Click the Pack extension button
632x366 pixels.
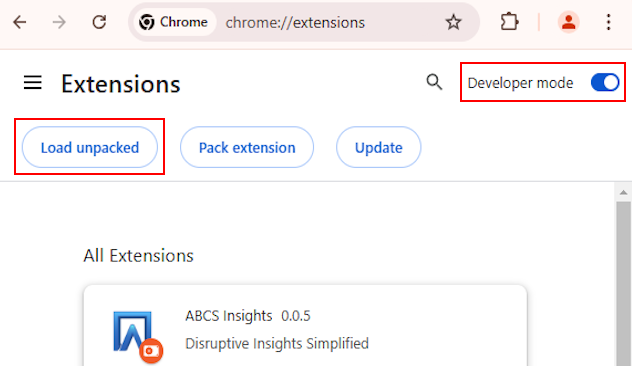(247, 148)
